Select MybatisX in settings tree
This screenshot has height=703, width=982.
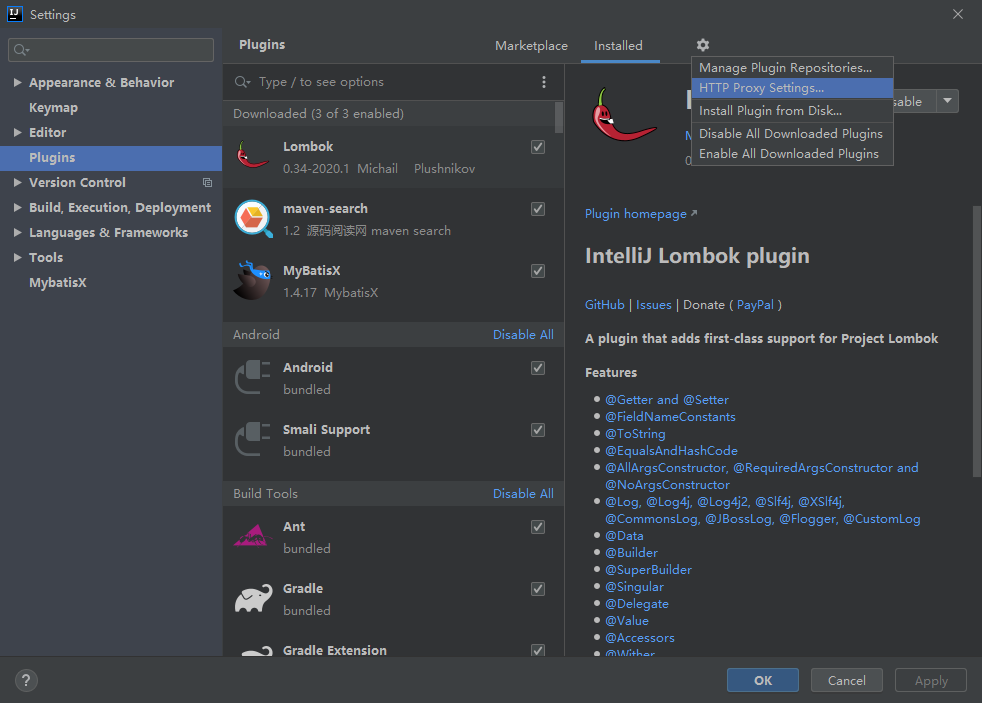coord(58,283)
